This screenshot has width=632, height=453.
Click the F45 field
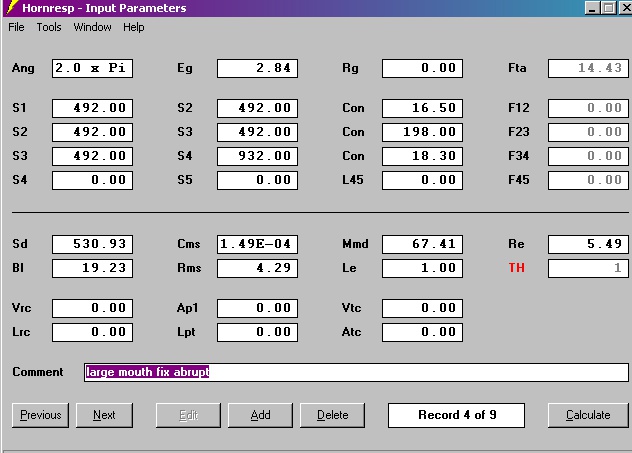pyautogui.click(x=588, y=180)
